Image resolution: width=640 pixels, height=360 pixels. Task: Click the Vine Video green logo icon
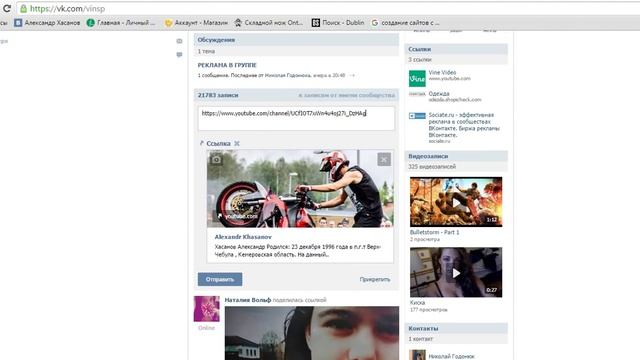[x=417, y=79]
